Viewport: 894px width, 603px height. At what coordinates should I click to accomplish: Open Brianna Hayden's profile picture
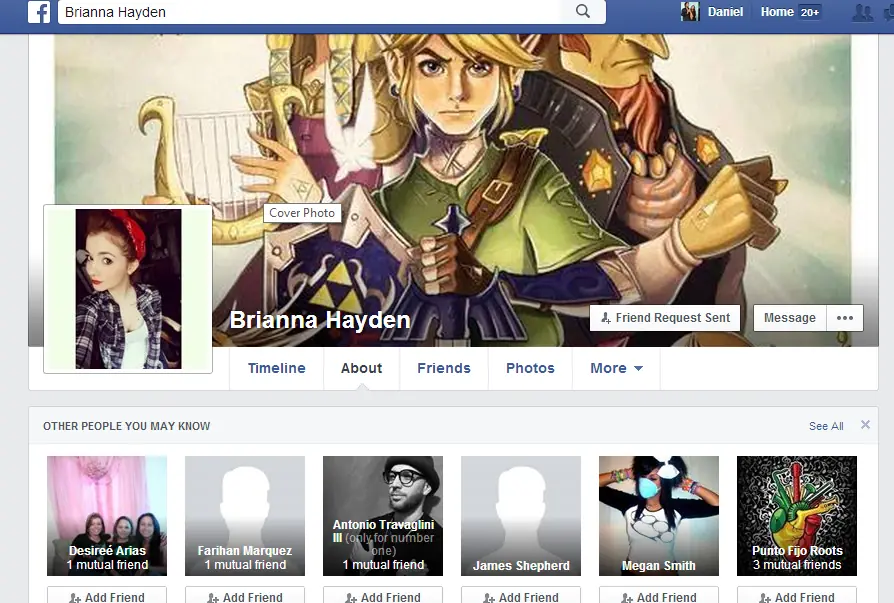(x=128, y=289)
